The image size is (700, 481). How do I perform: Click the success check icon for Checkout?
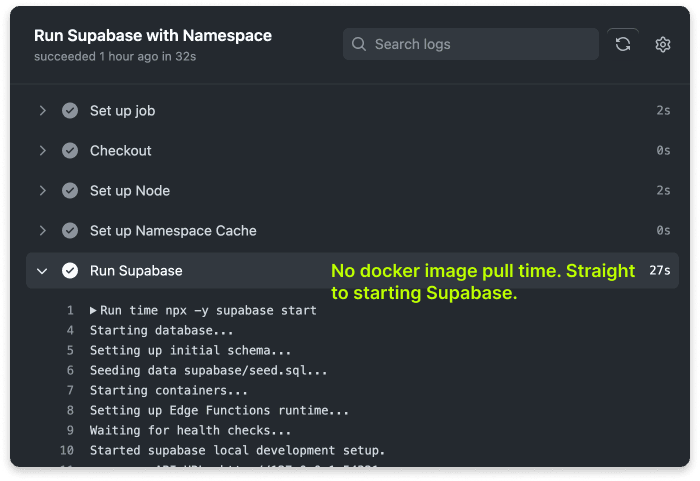(x=70, y=151)
